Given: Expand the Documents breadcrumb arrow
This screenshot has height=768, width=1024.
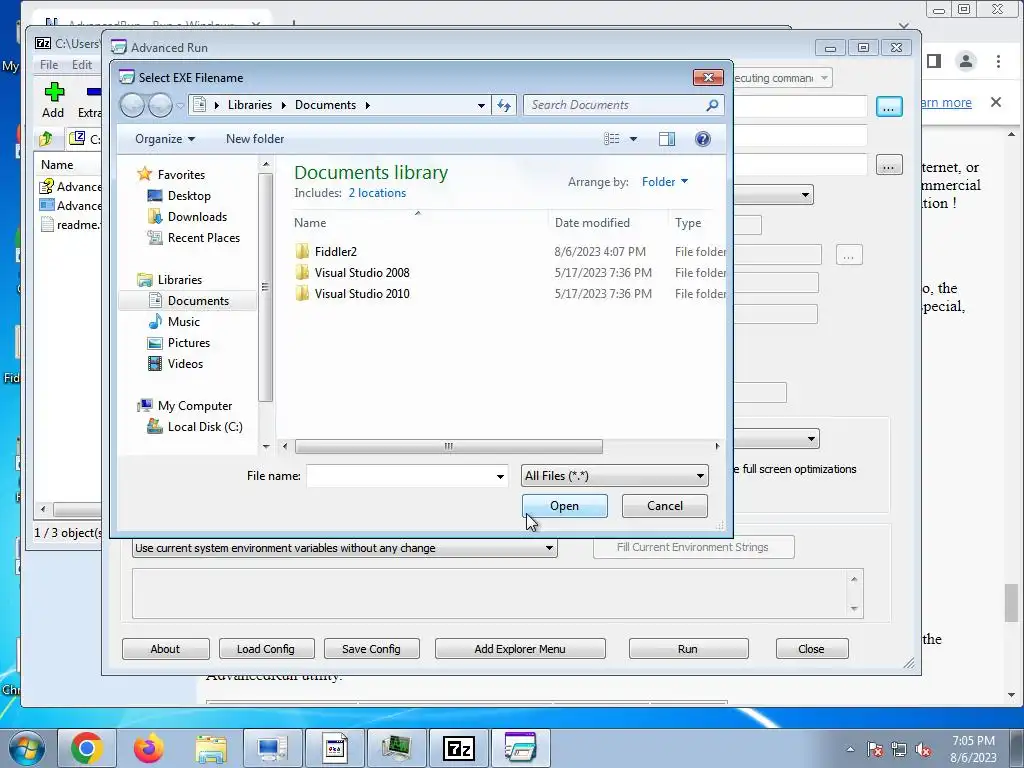Looking at the screenshot, I should click(368, 105).
